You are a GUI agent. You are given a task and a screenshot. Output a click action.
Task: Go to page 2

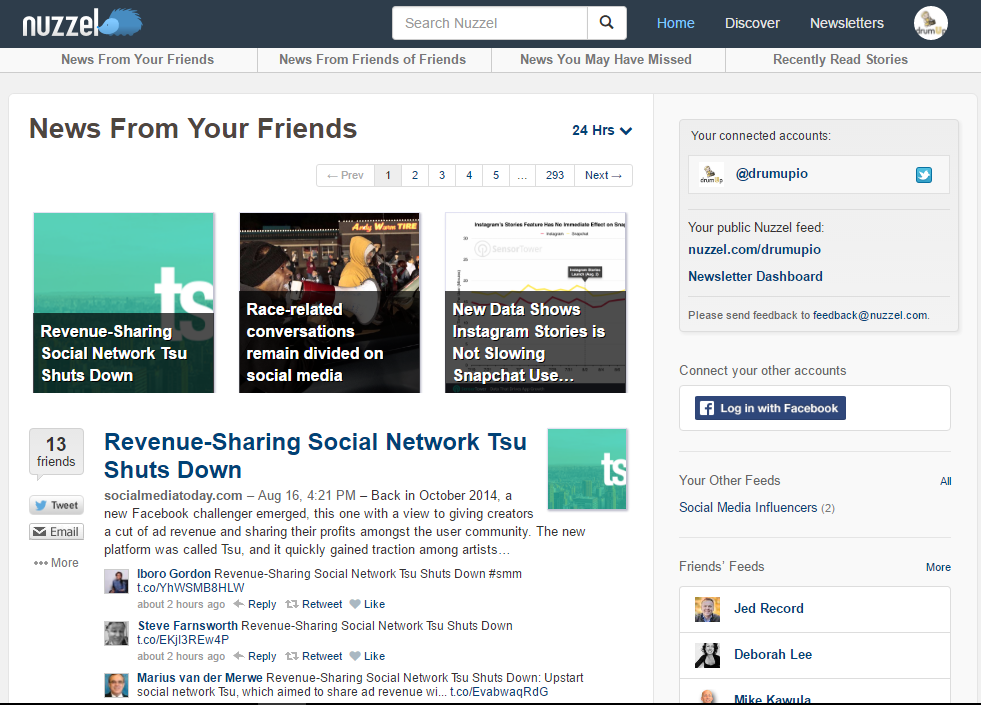click(415, 175)
